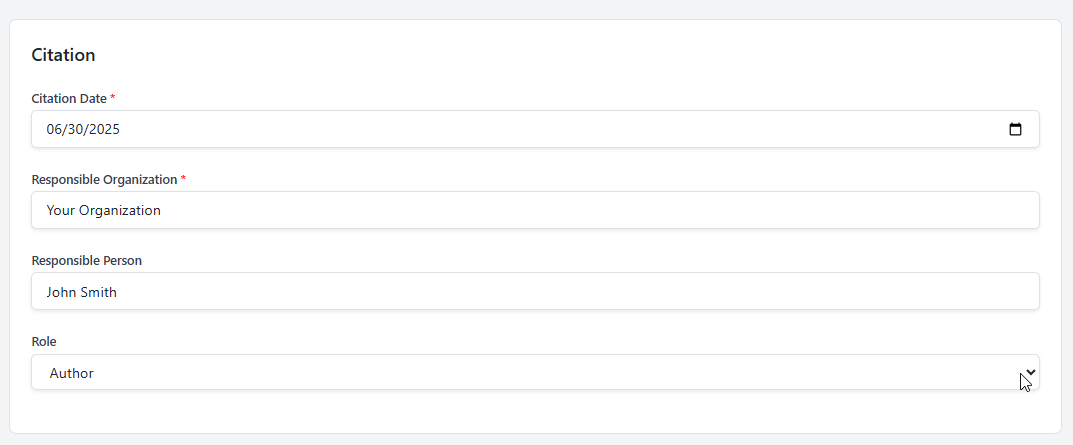Click the red asterisk beside Responsible Organization
The image size is (1073, 445).
point(183,178)
